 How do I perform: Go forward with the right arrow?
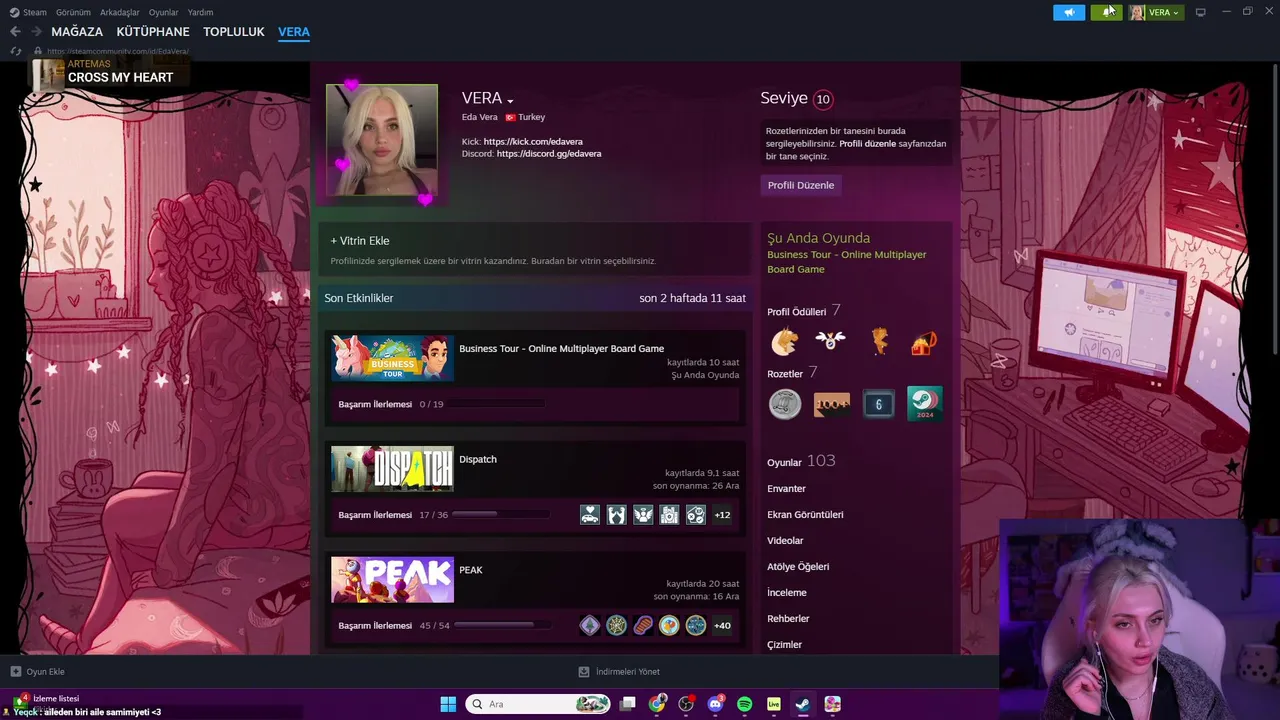(x=36, y=32)
